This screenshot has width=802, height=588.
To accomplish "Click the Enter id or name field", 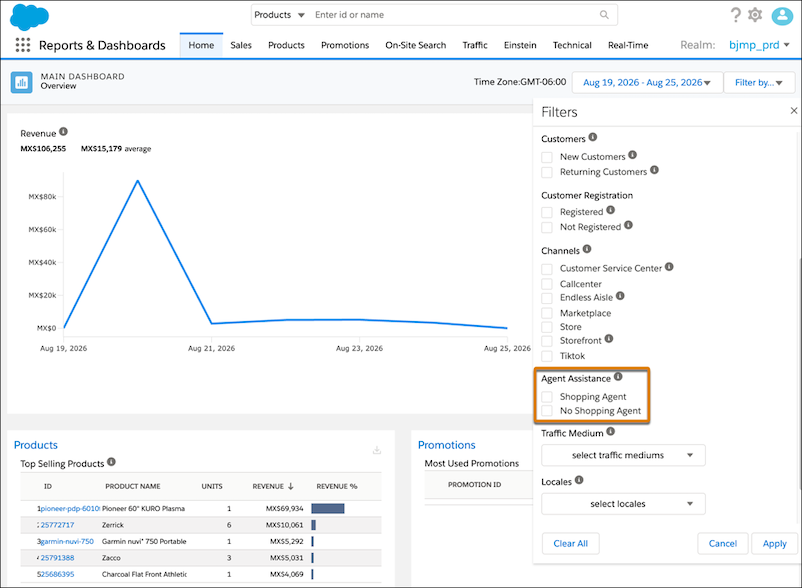I will [455, 15].
